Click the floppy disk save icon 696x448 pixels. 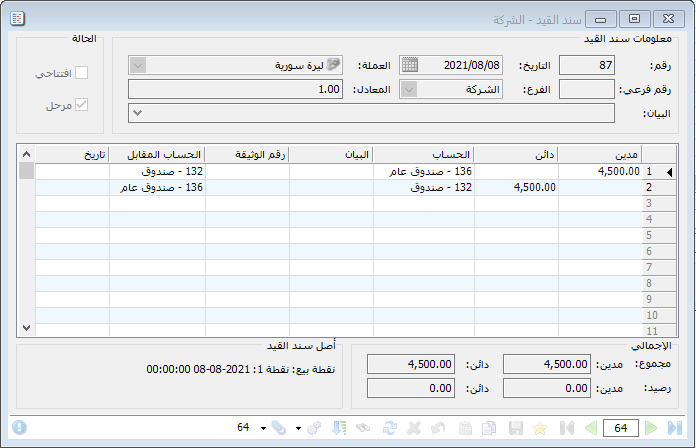(515, 428)
